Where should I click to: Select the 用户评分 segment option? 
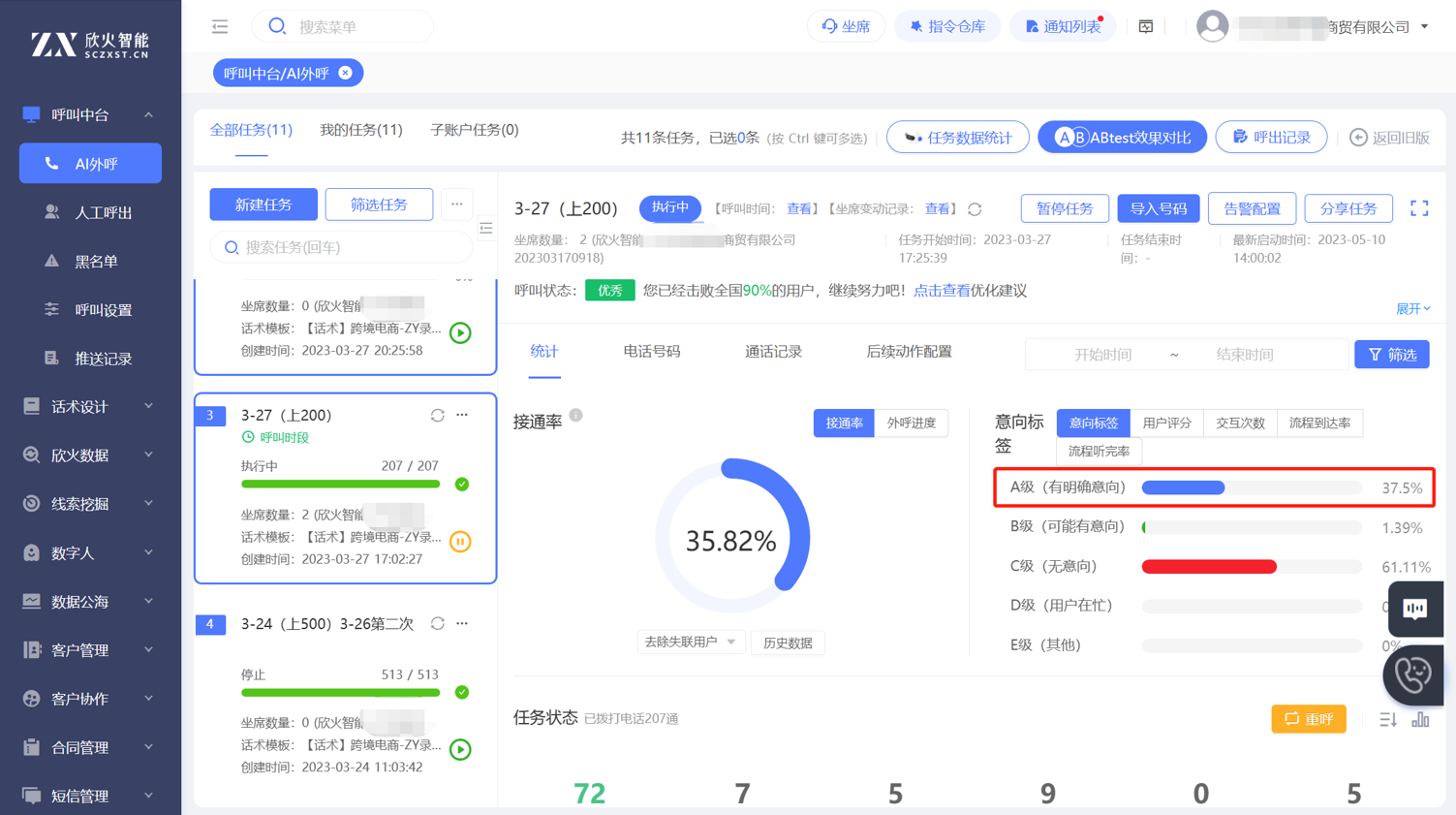1166,423
